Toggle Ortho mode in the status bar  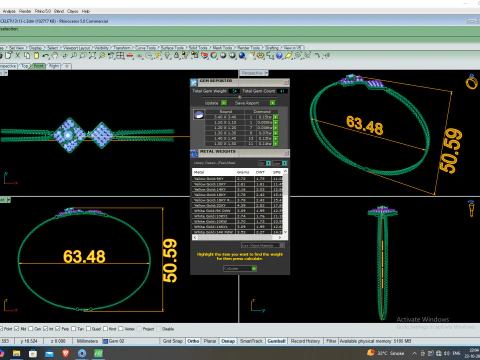point(193,341)
